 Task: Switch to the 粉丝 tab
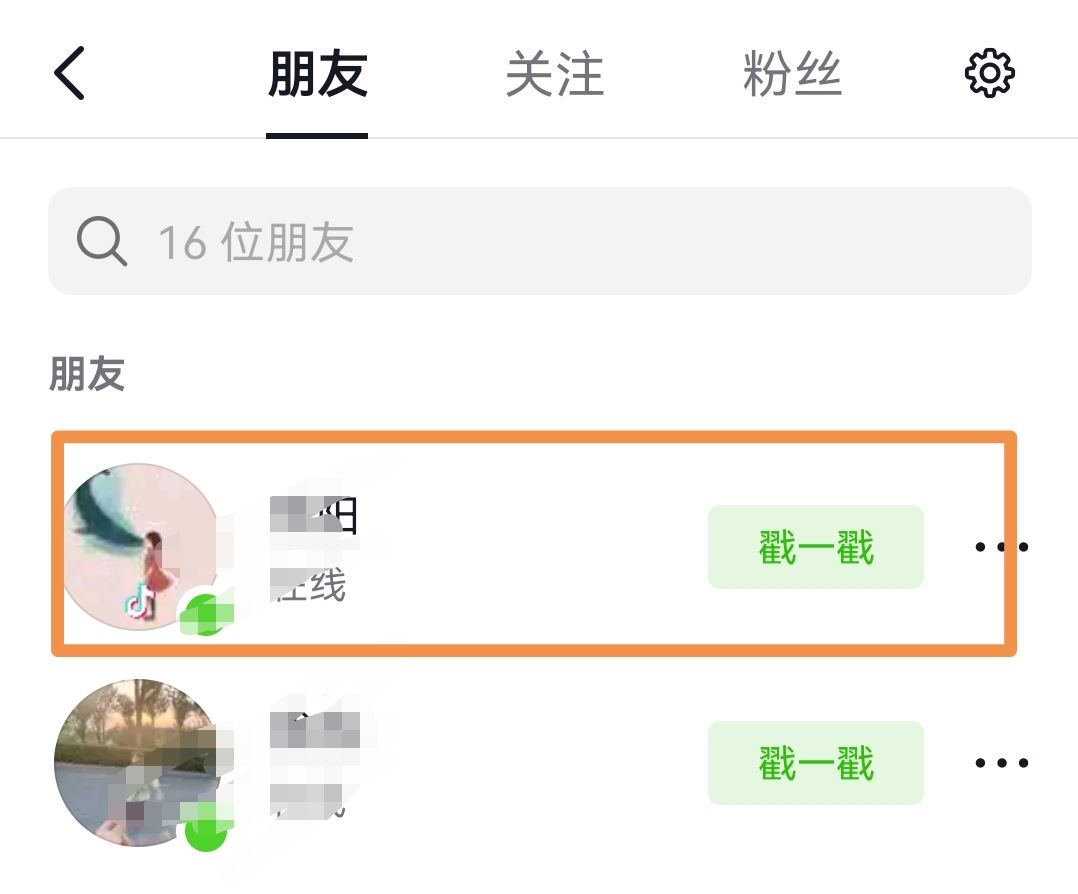point(792,74)
